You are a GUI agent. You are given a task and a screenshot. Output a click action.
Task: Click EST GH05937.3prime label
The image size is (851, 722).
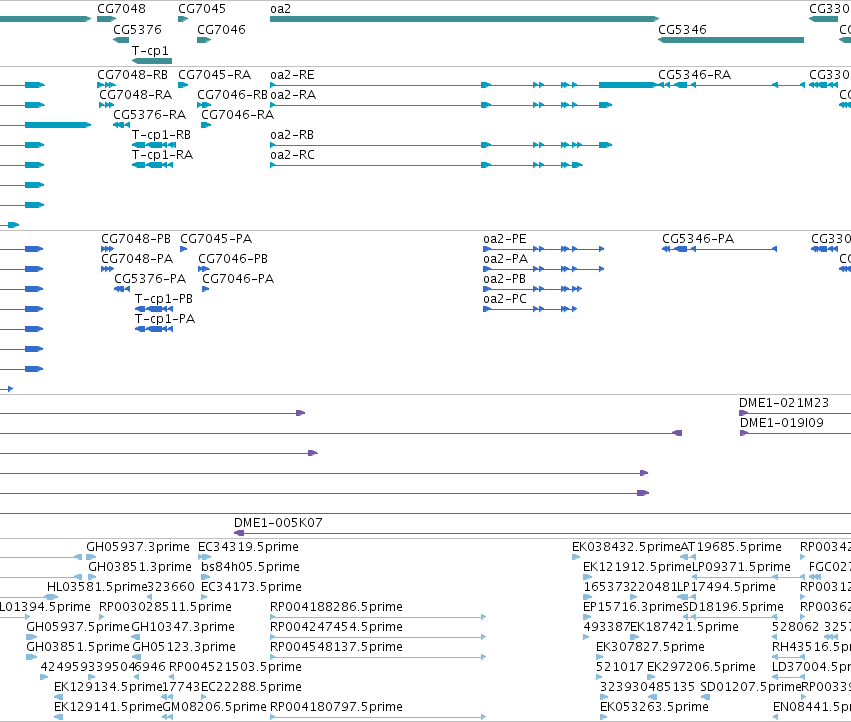click(138, 547)
